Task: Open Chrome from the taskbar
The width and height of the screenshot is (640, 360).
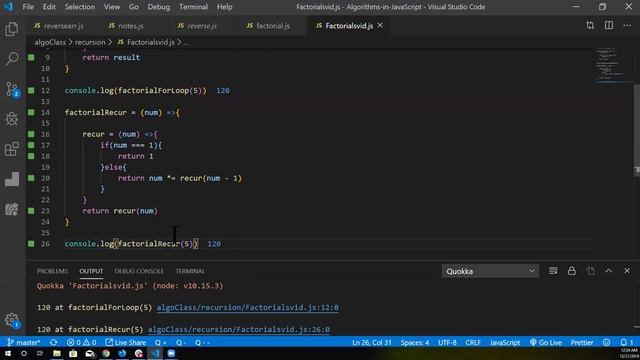Action: coord(106,353)
